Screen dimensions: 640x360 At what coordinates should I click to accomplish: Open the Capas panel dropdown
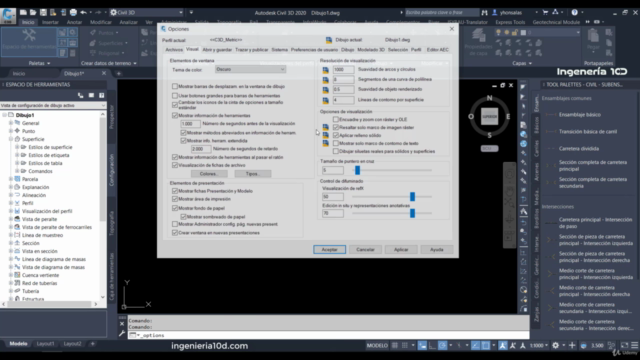pos(522,63)
